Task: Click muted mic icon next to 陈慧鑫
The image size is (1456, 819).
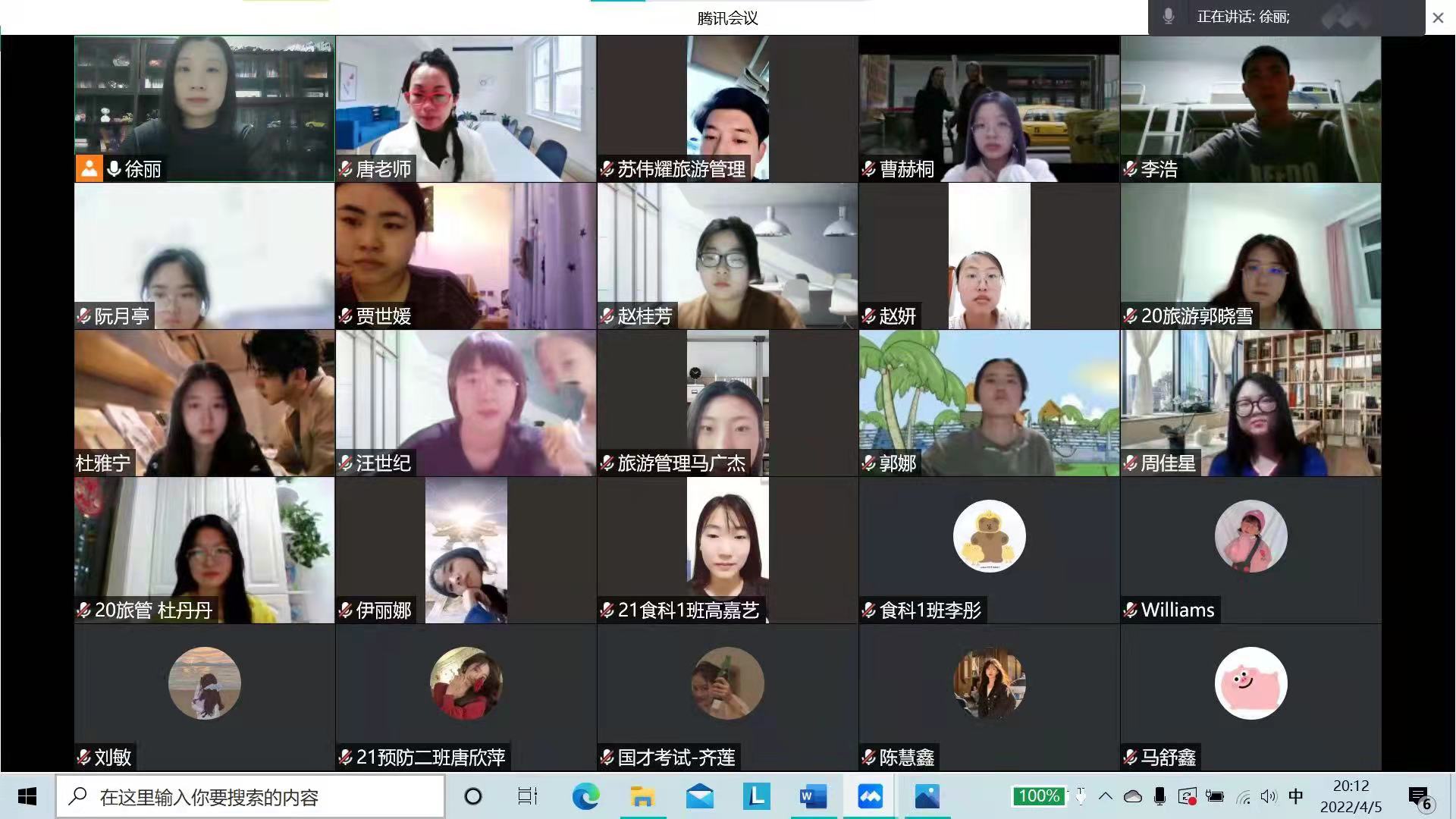Action: click(x=869, y=757)
